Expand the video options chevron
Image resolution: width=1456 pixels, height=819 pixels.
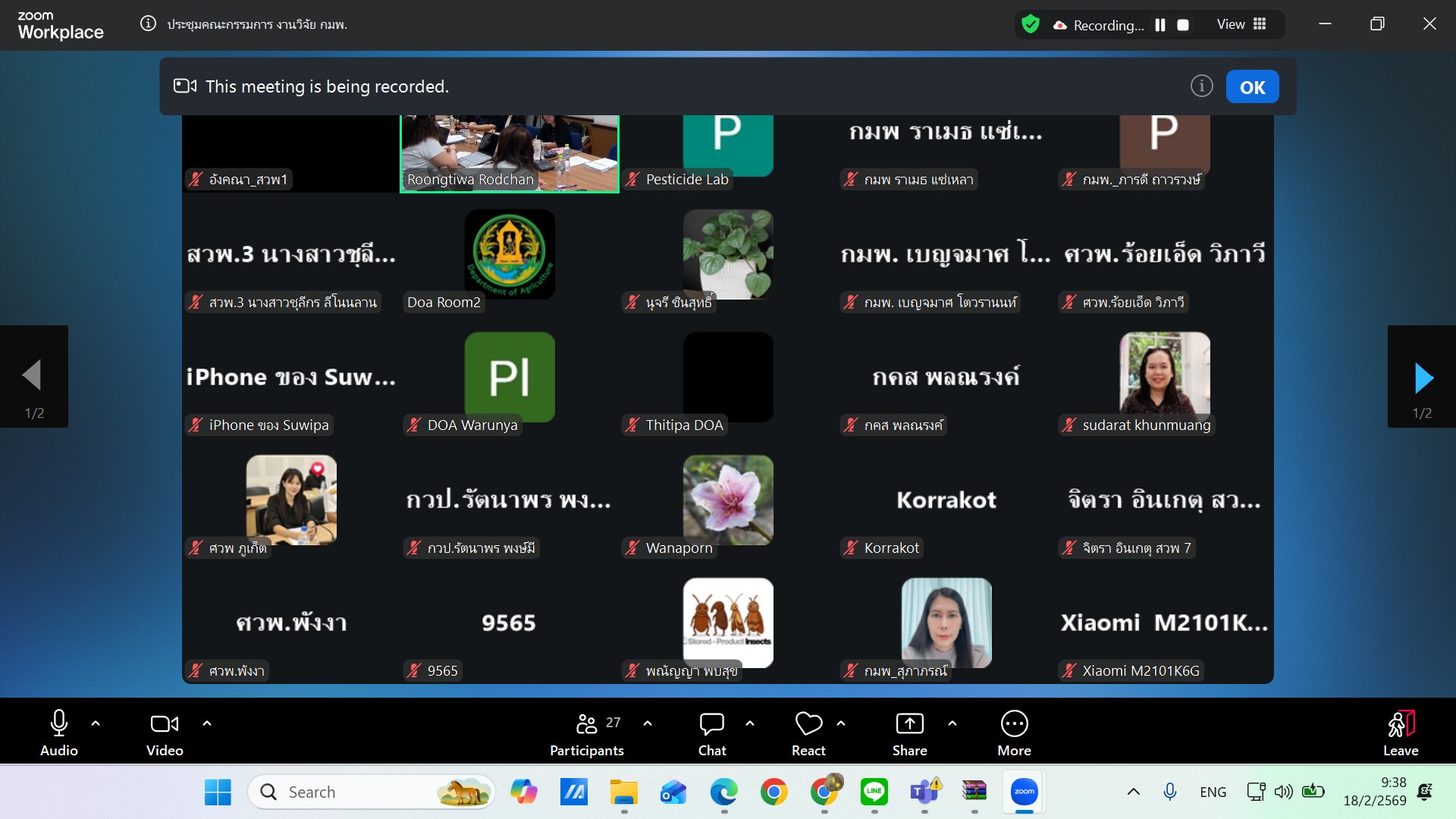click(207, 723)
